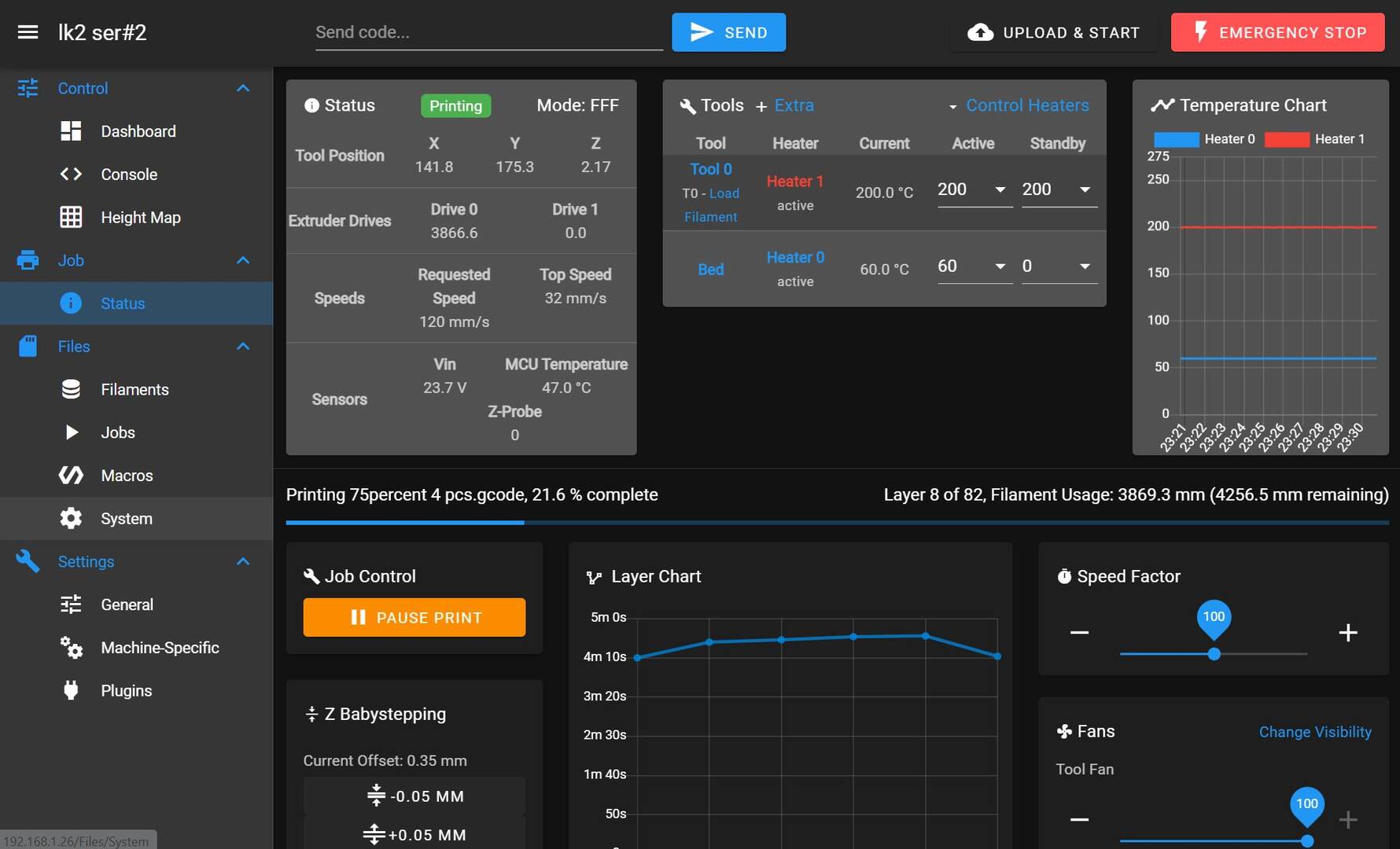Open System files page in sidebar
Viewport: 1400px width, 849px height.
[126, 519]
